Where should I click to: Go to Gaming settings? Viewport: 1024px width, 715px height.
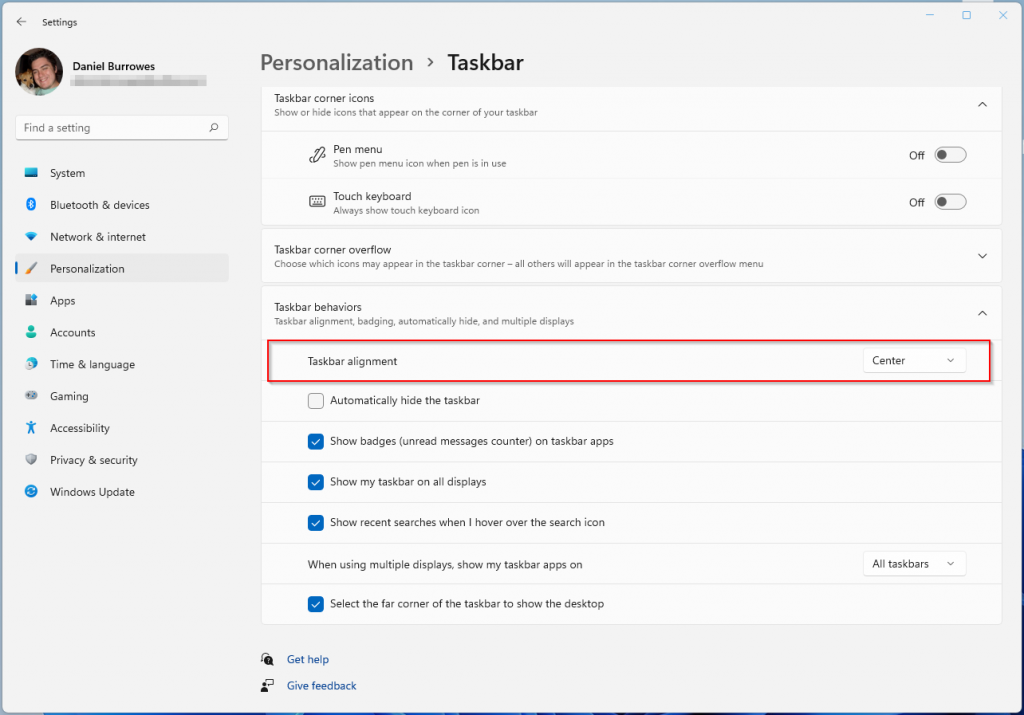tap(122, 396)
